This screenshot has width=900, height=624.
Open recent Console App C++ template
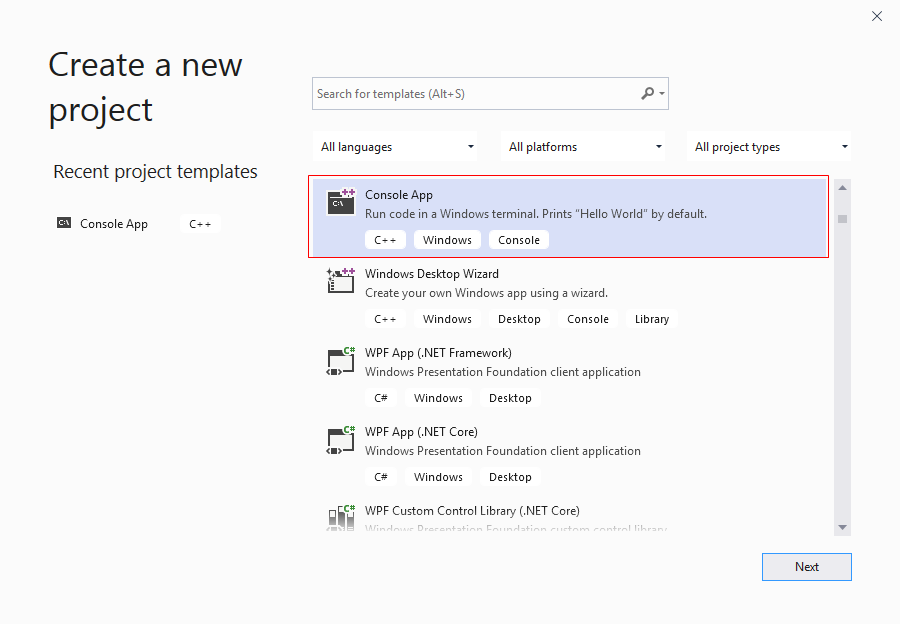coord(114,224)
